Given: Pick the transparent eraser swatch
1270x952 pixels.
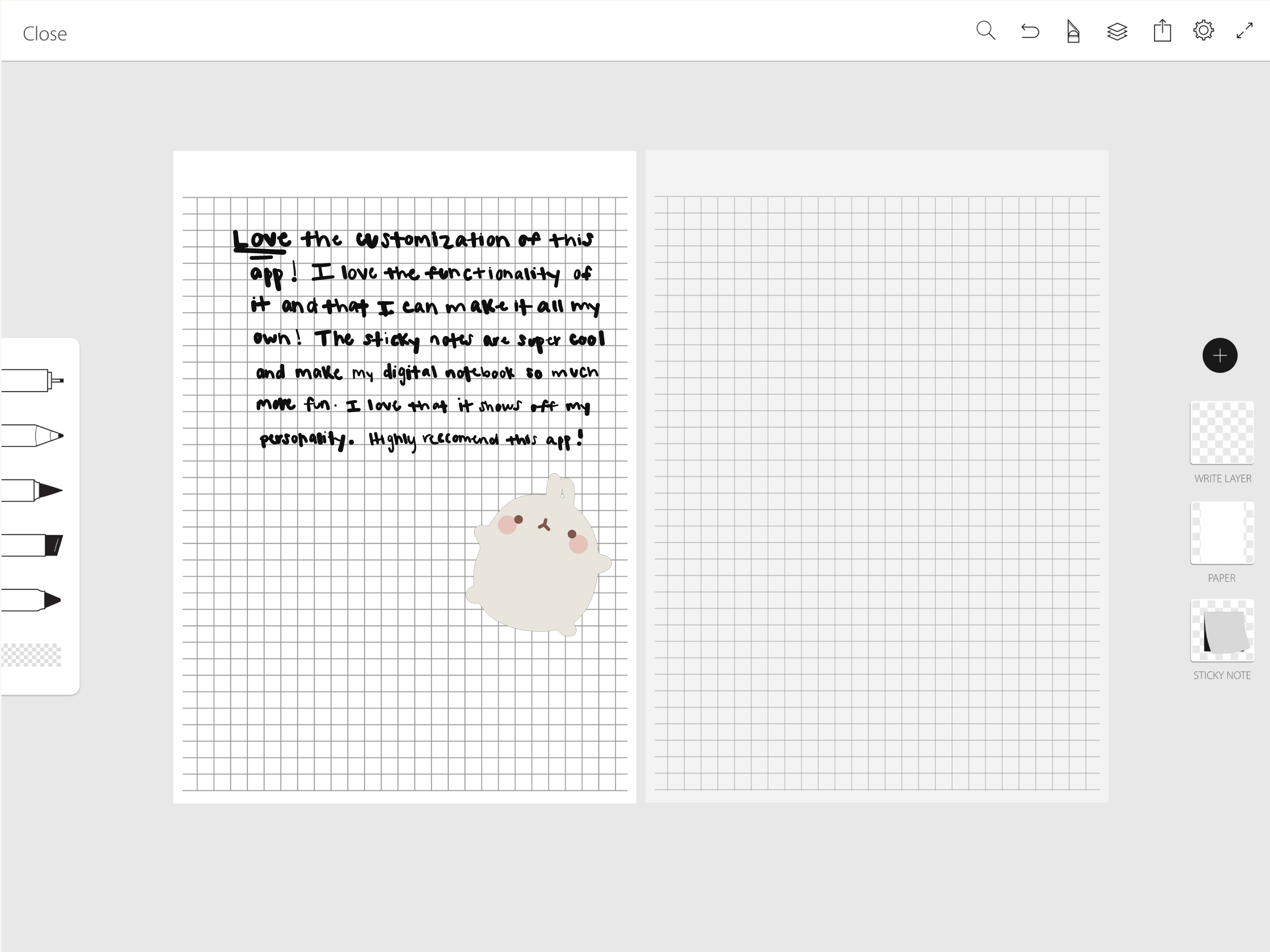Looking at the screenshot, I should [x=32, y=655].
